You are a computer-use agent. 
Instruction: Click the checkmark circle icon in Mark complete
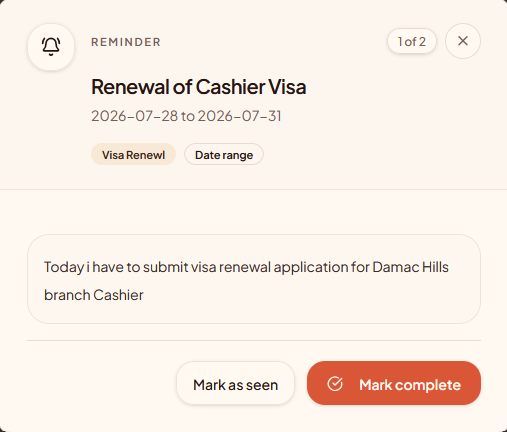[335, 383]
